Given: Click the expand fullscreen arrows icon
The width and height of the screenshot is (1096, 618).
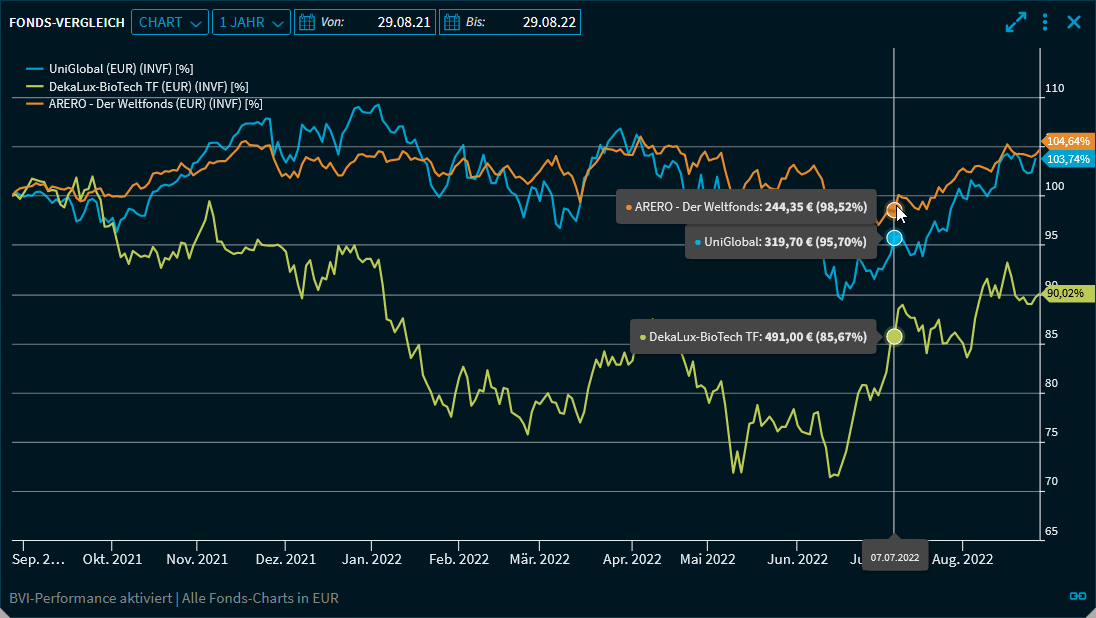Looking at the screenshot, I should 1016,22.
